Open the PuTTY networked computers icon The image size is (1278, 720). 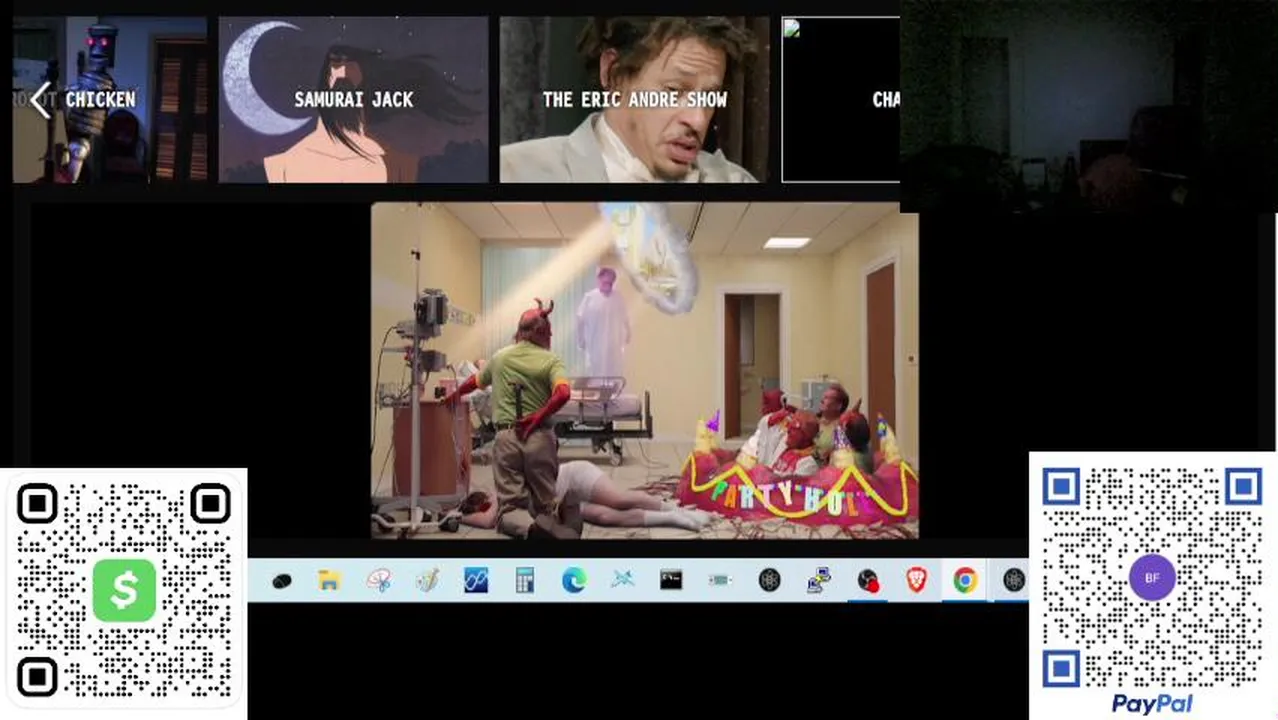point(819,580)
